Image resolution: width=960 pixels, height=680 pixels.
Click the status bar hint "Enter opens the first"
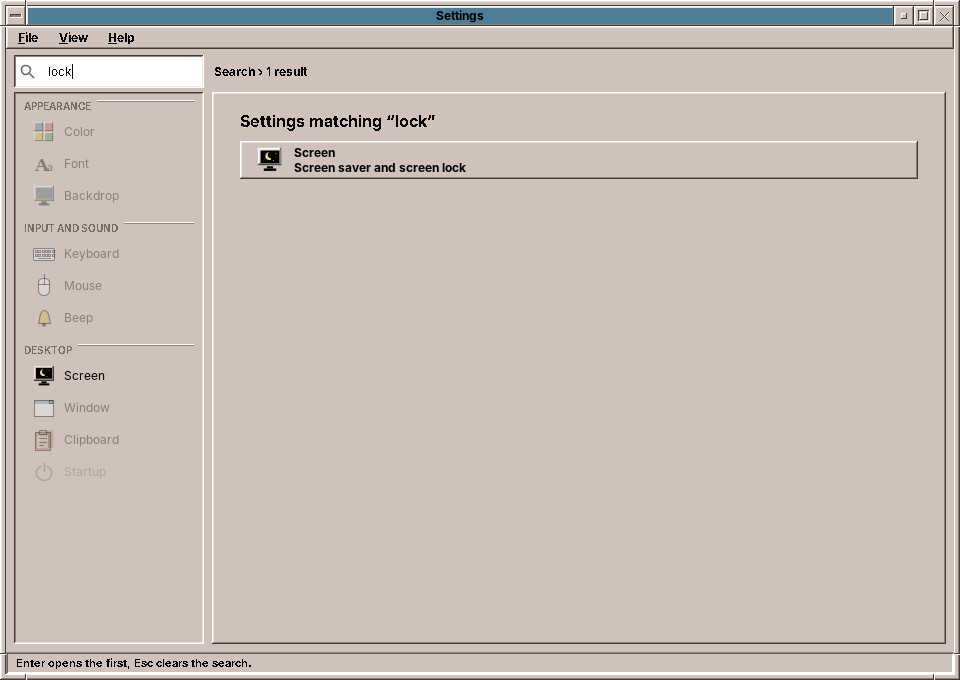click(x=73, y=663)
